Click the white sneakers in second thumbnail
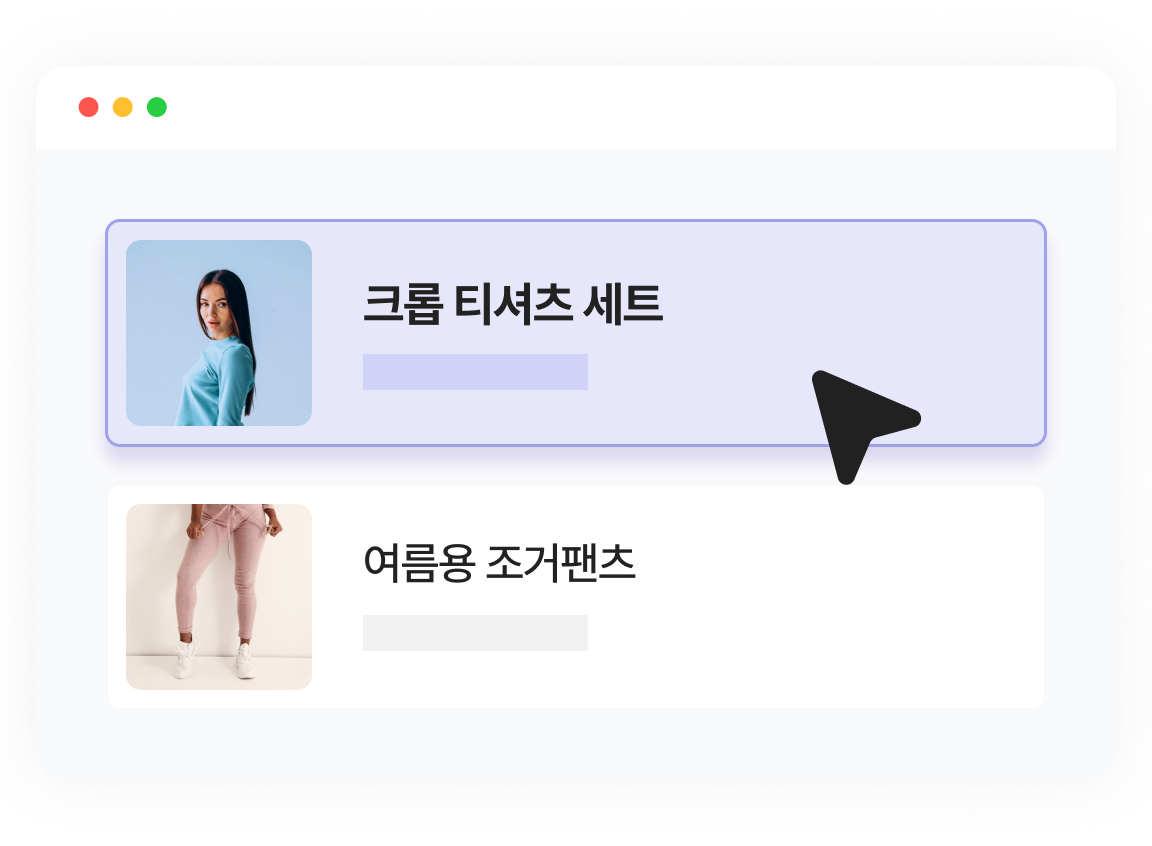Screen dimensions: 1152x846 (213, 659)
